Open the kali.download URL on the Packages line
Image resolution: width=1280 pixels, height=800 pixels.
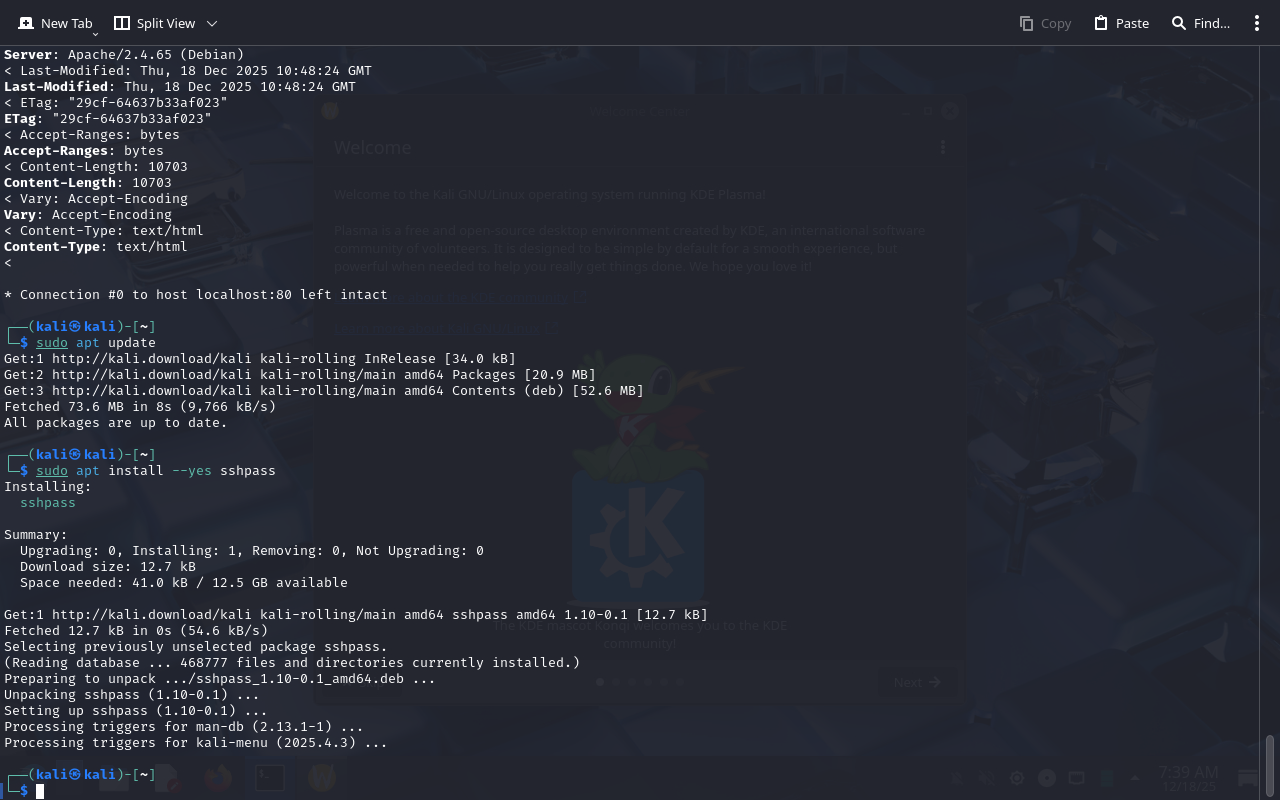point(147,375)
